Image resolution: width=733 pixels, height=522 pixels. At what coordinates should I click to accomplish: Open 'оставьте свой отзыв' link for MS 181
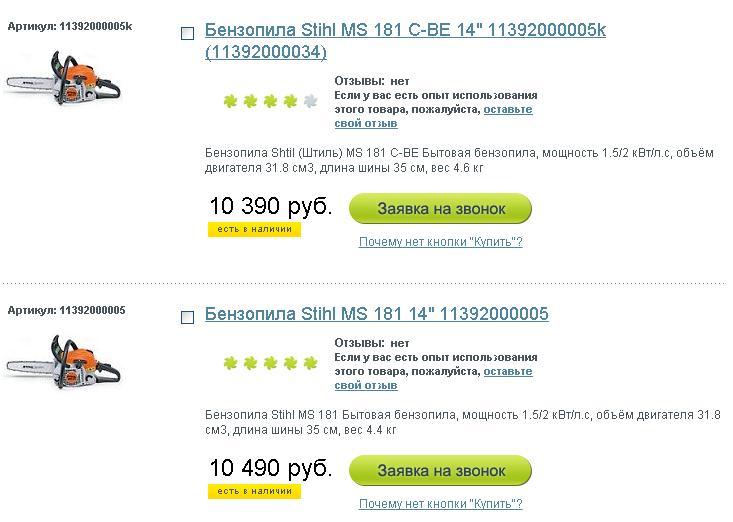click(x=508, y=372)
